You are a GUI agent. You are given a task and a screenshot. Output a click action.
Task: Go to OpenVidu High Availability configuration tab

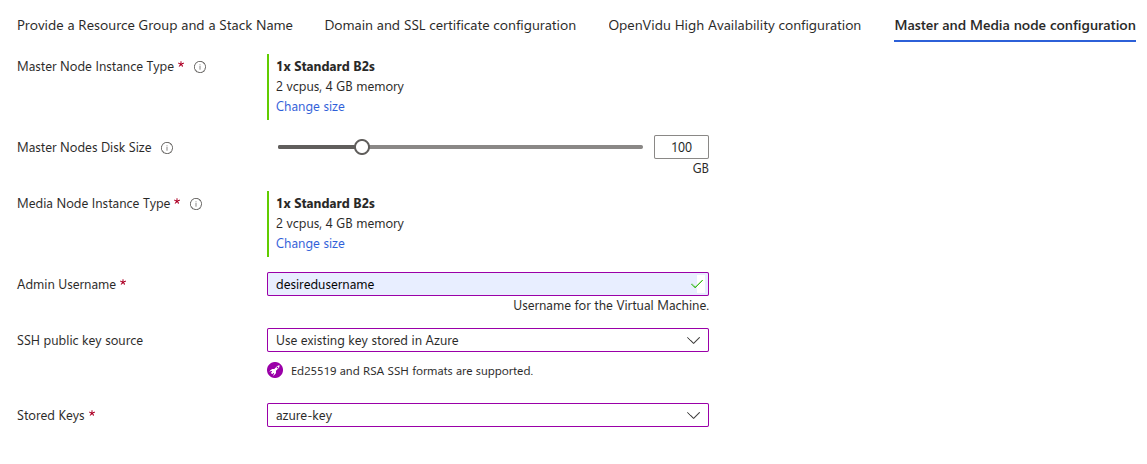(734, 26)
